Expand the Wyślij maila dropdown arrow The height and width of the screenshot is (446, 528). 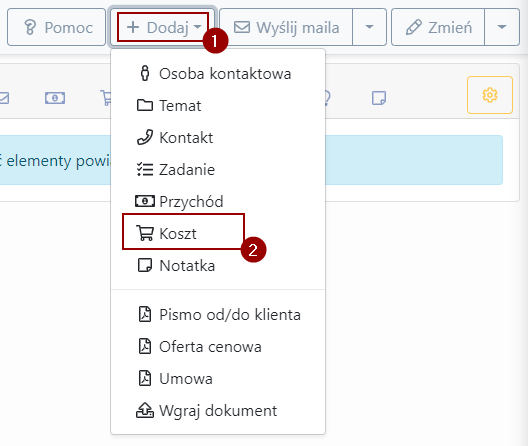coord(369,27)
